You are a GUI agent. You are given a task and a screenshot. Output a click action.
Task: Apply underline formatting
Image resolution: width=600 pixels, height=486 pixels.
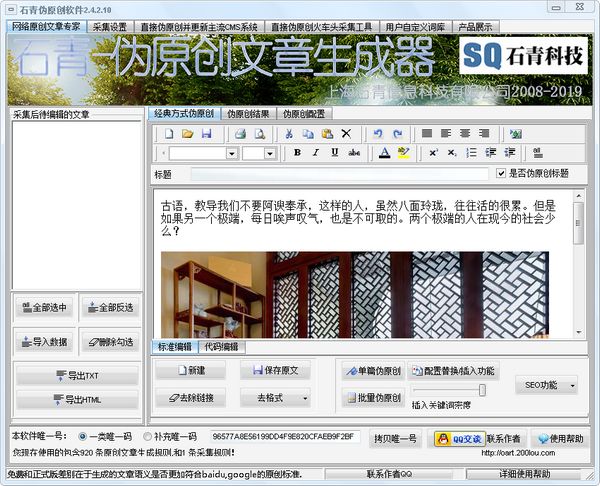tap(335, 152)
